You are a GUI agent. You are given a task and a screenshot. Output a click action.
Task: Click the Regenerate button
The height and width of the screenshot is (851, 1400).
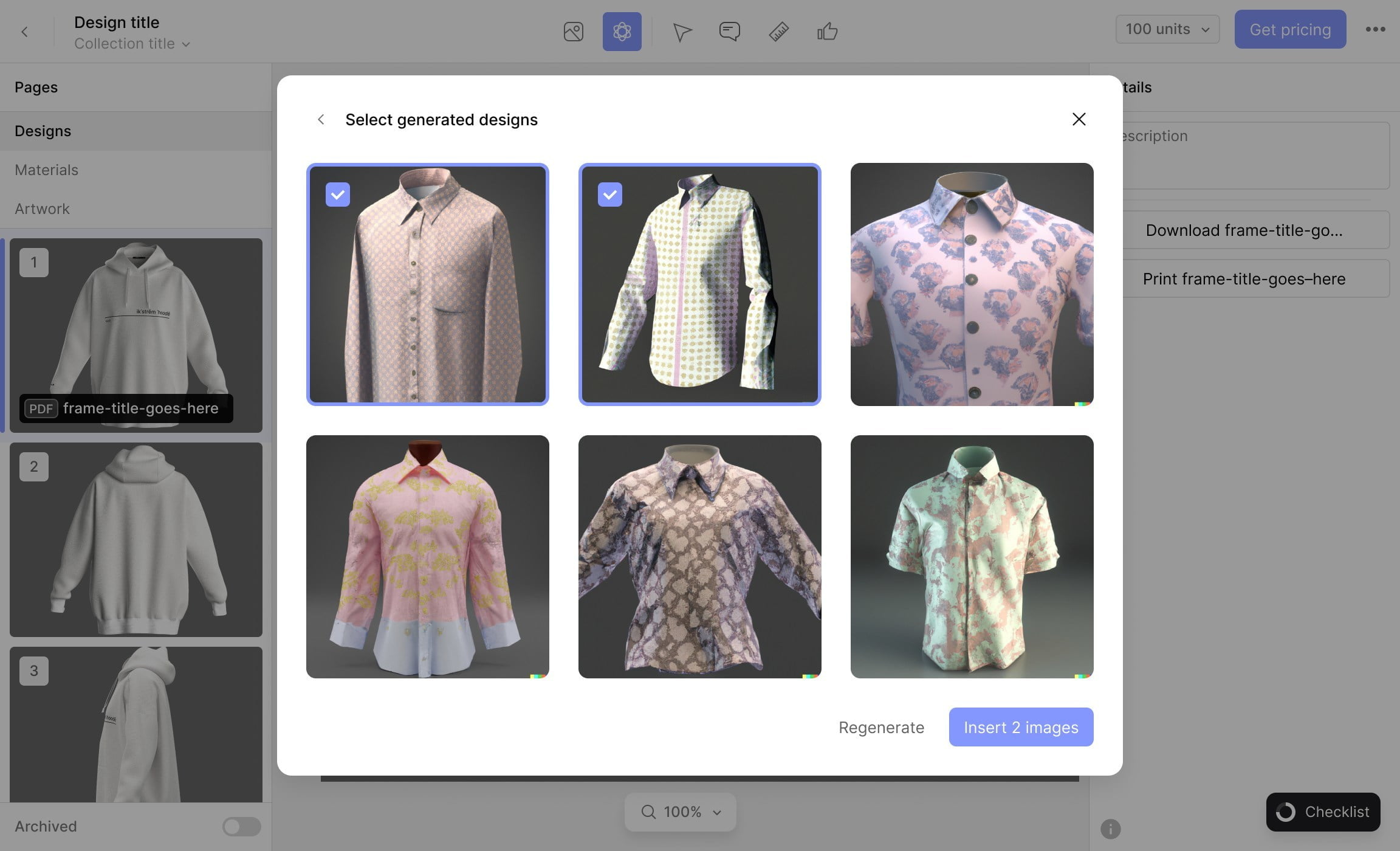pyautogui.click(x=881, y=727)
